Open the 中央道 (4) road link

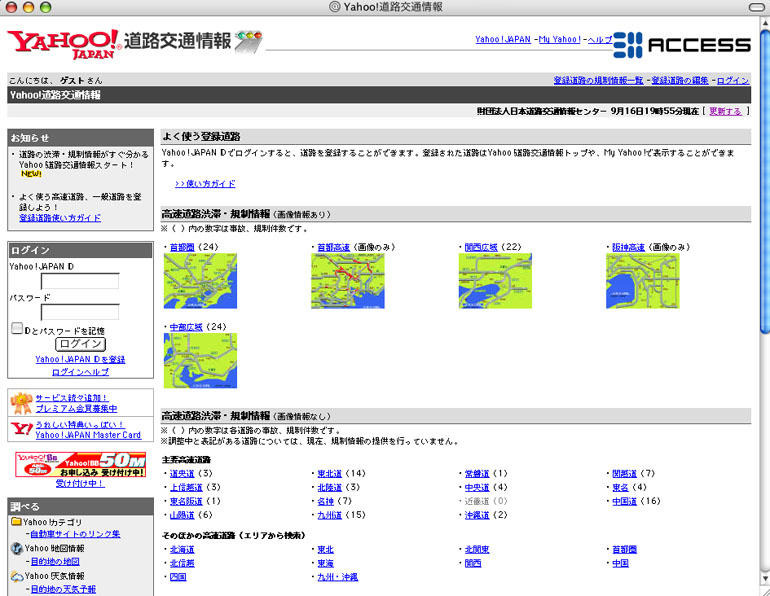477,488
